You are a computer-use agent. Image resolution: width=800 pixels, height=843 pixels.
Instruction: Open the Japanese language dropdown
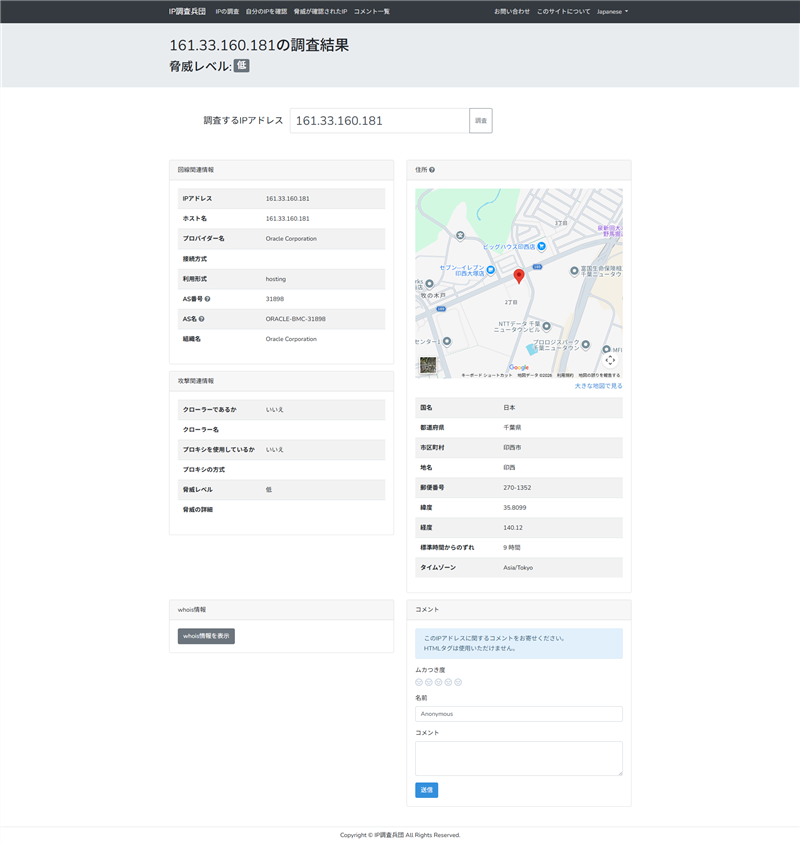[x=612, y=11]
